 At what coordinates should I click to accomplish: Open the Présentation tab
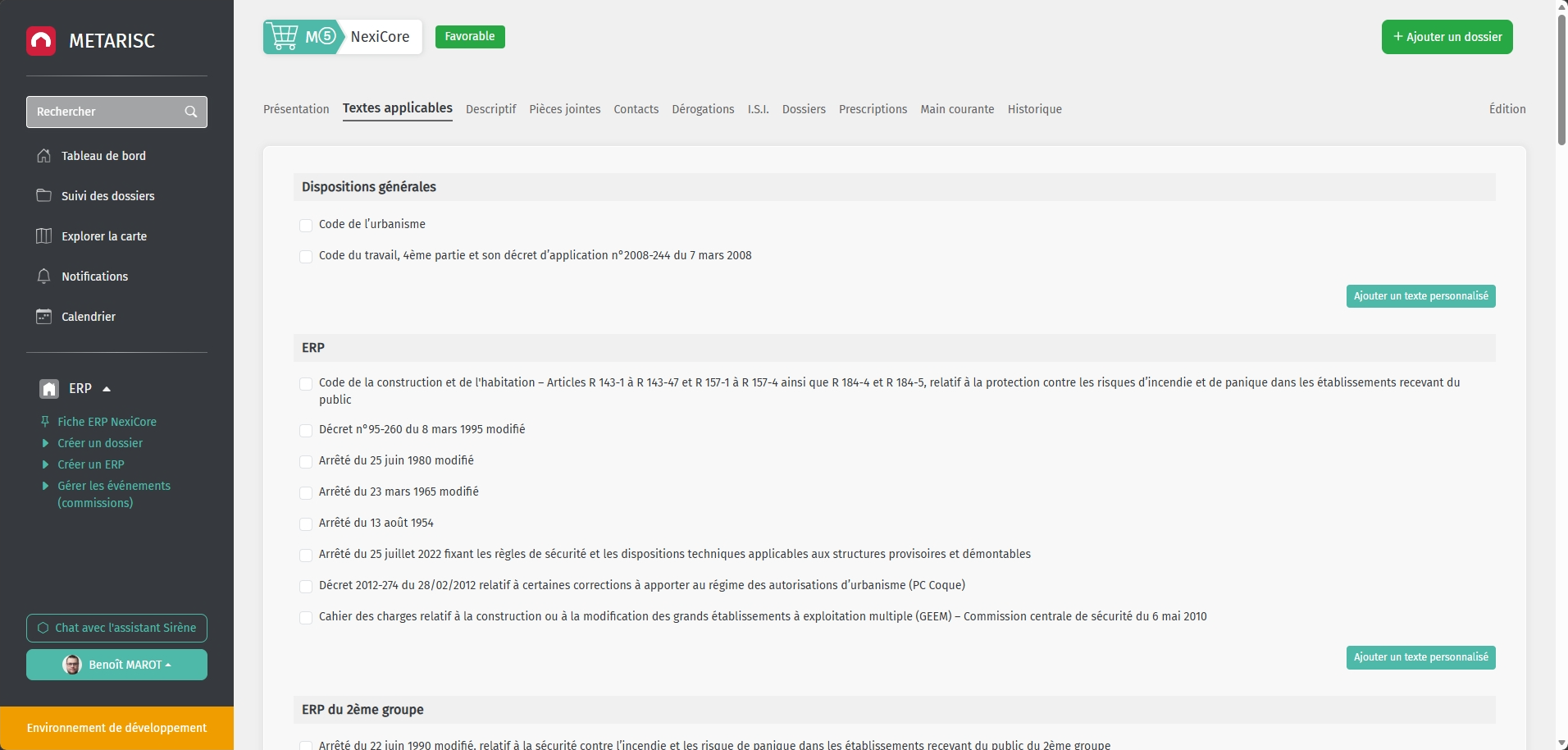coord(296,109)
